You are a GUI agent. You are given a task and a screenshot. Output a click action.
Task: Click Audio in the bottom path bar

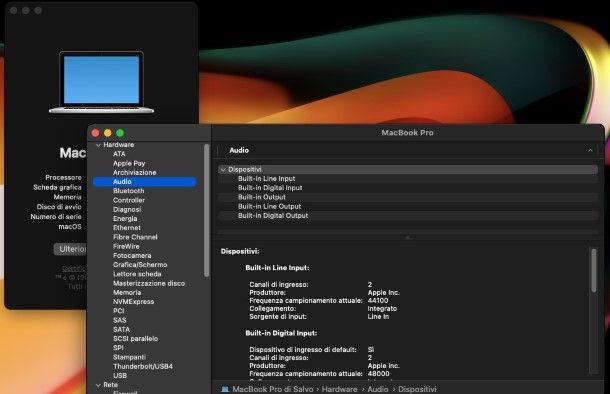click(378, 389)
